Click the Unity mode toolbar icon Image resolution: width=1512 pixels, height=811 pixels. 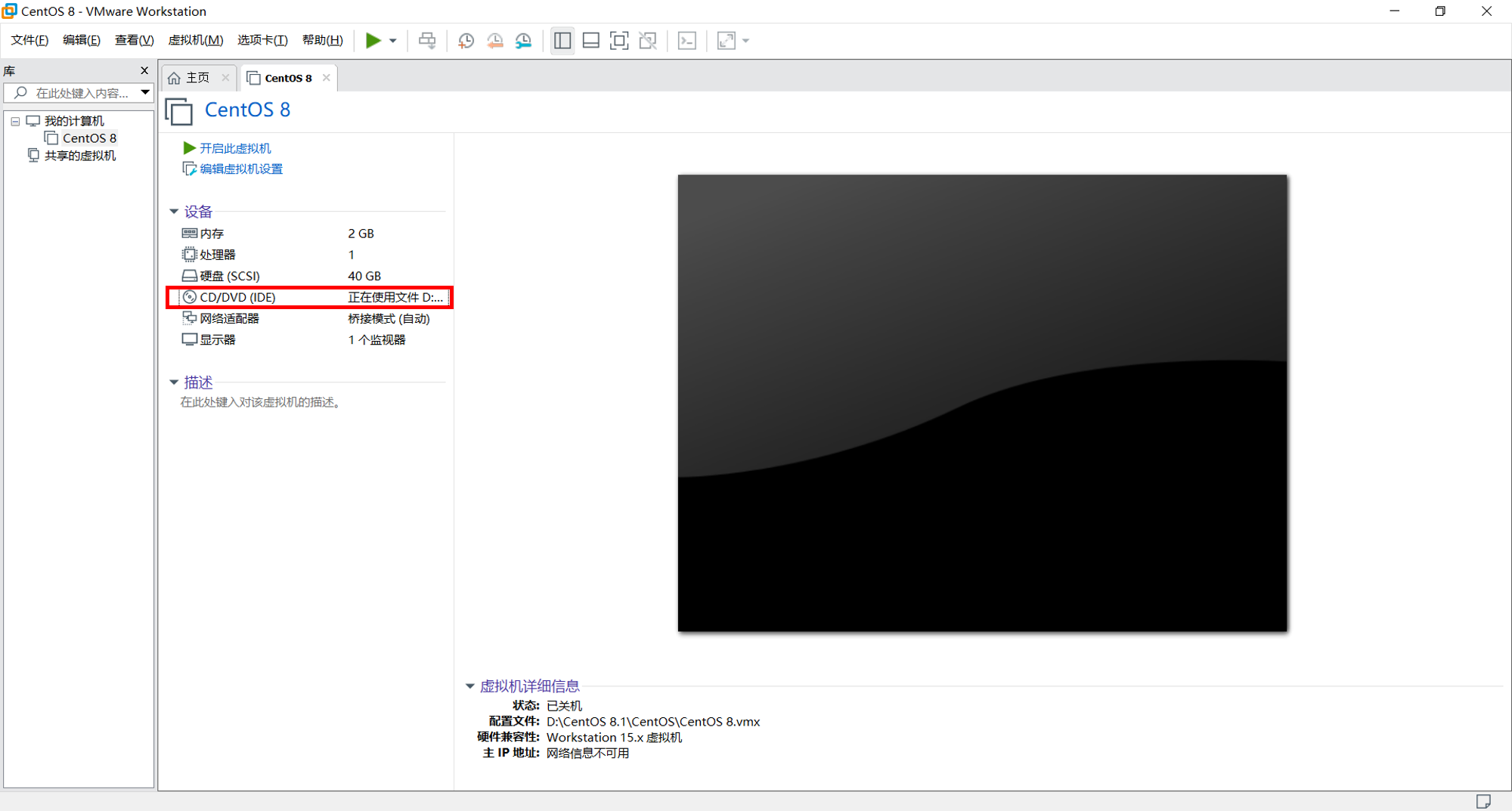648,41
